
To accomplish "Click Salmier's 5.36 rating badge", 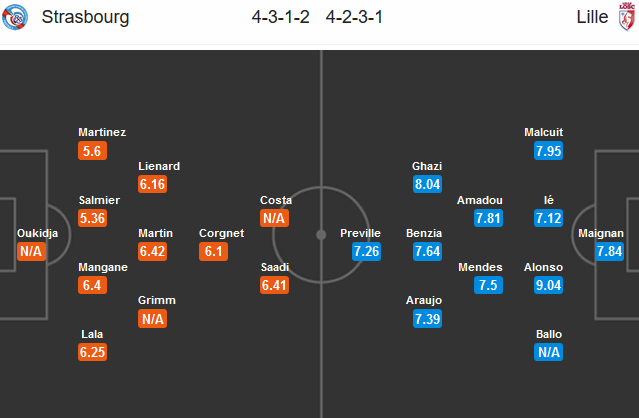I will click(x=92, y=218).
